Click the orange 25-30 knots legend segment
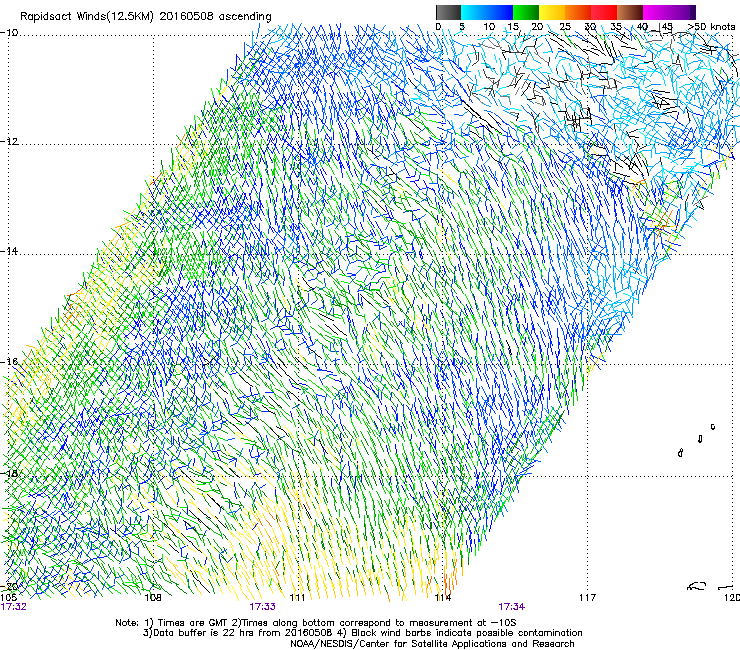The height and width of the screenshot is (650, 740). [x=578, y=12]
